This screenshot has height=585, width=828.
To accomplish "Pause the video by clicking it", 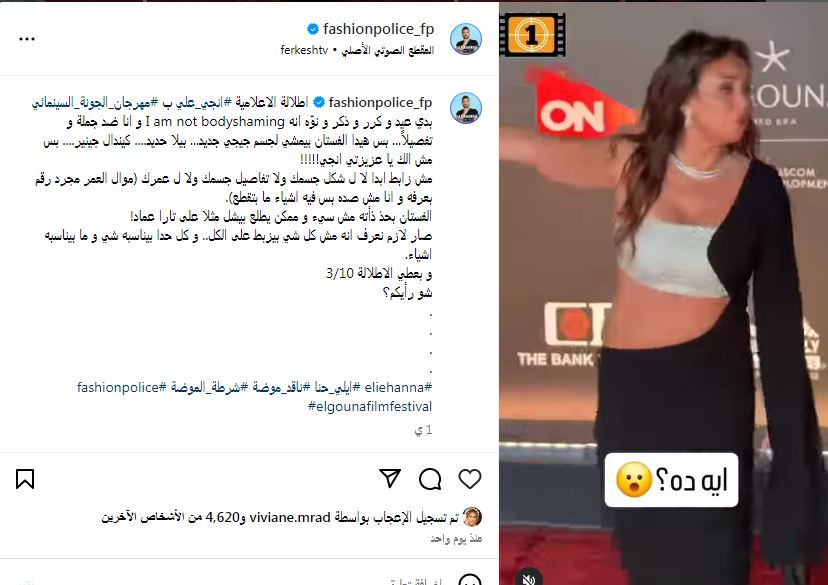I will pyautogui.click(x=663, y=296).
